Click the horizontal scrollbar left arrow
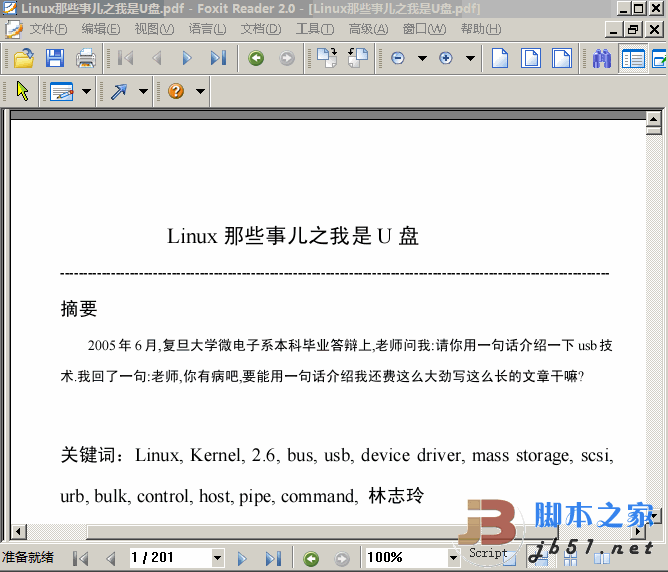 pyautogui.click(x=17, y=531)
